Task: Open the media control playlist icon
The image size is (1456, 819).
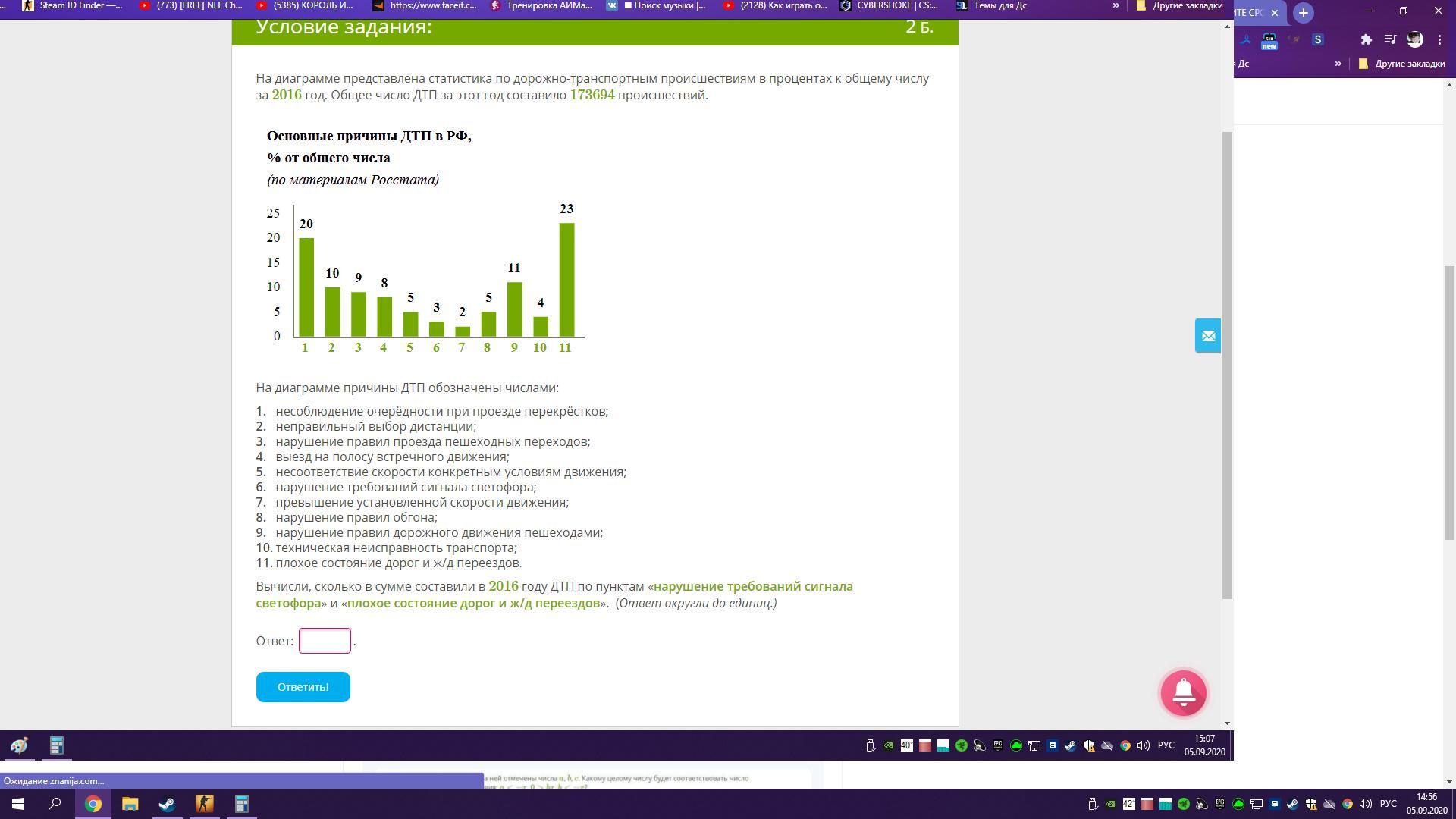Action: coord(1390,39)
